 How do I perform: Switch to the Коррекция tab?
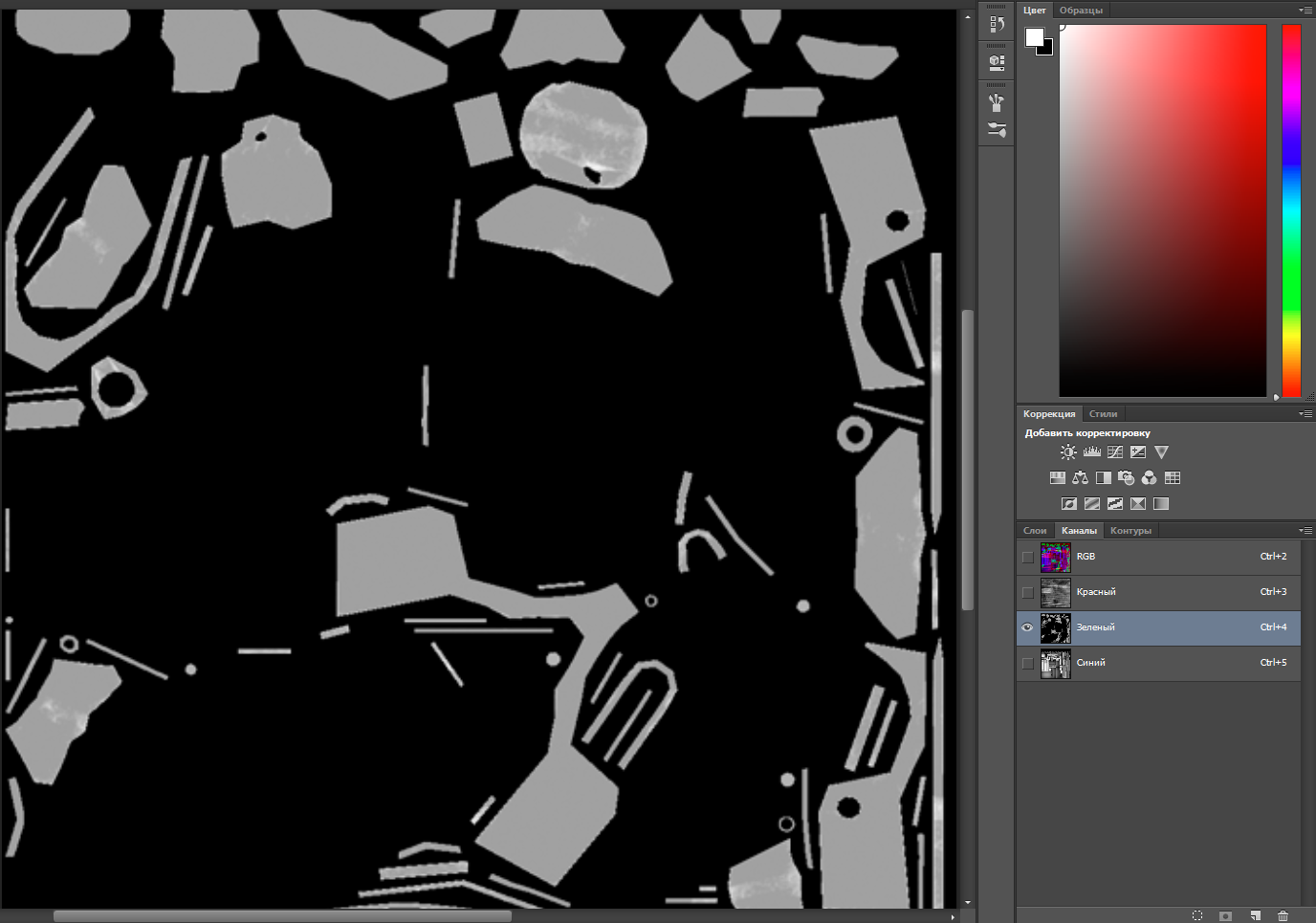(x=1049, y=414)
